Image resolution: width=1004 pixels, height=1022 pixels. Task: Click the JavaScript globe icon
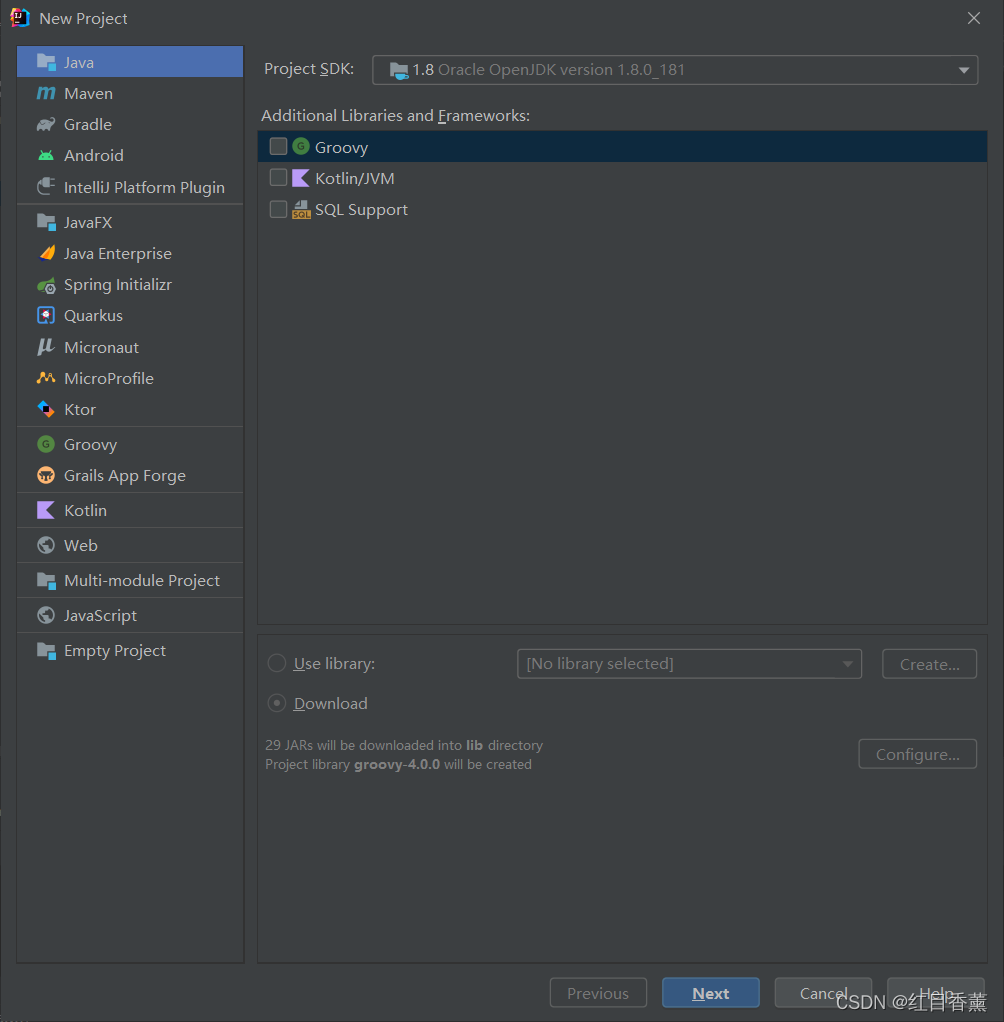[x=46, y=615]
